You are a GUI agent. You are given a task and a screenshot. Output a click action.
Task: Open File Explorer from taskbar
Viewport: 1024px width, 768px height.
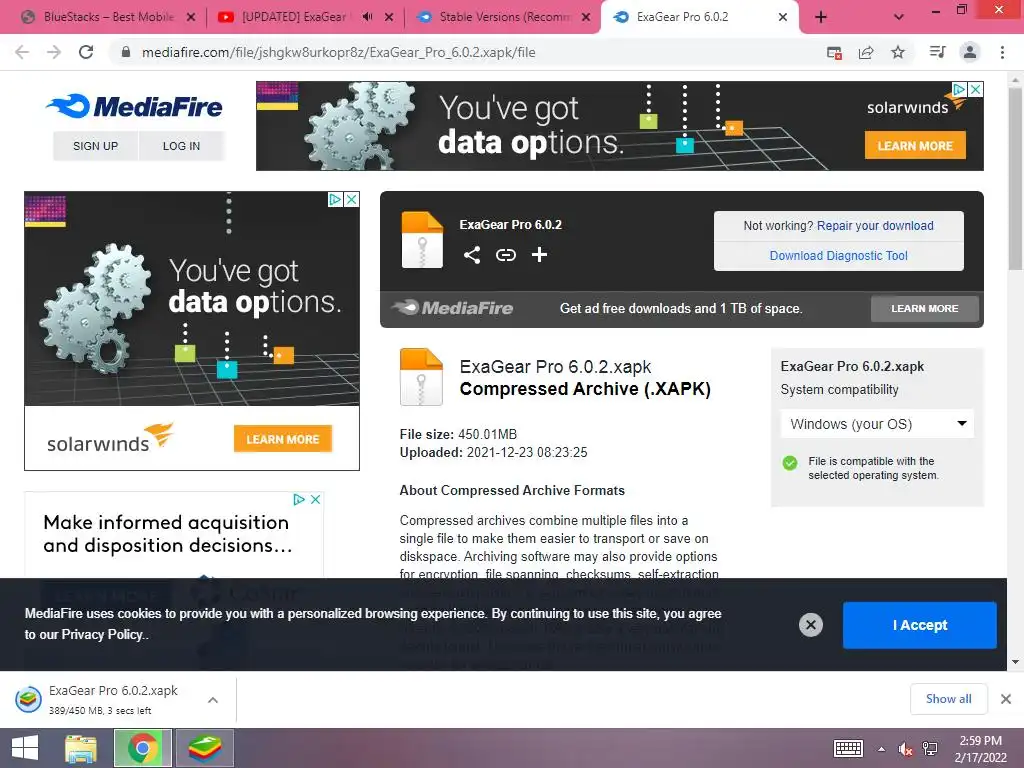pyautogui.click(x=81, y=748)
